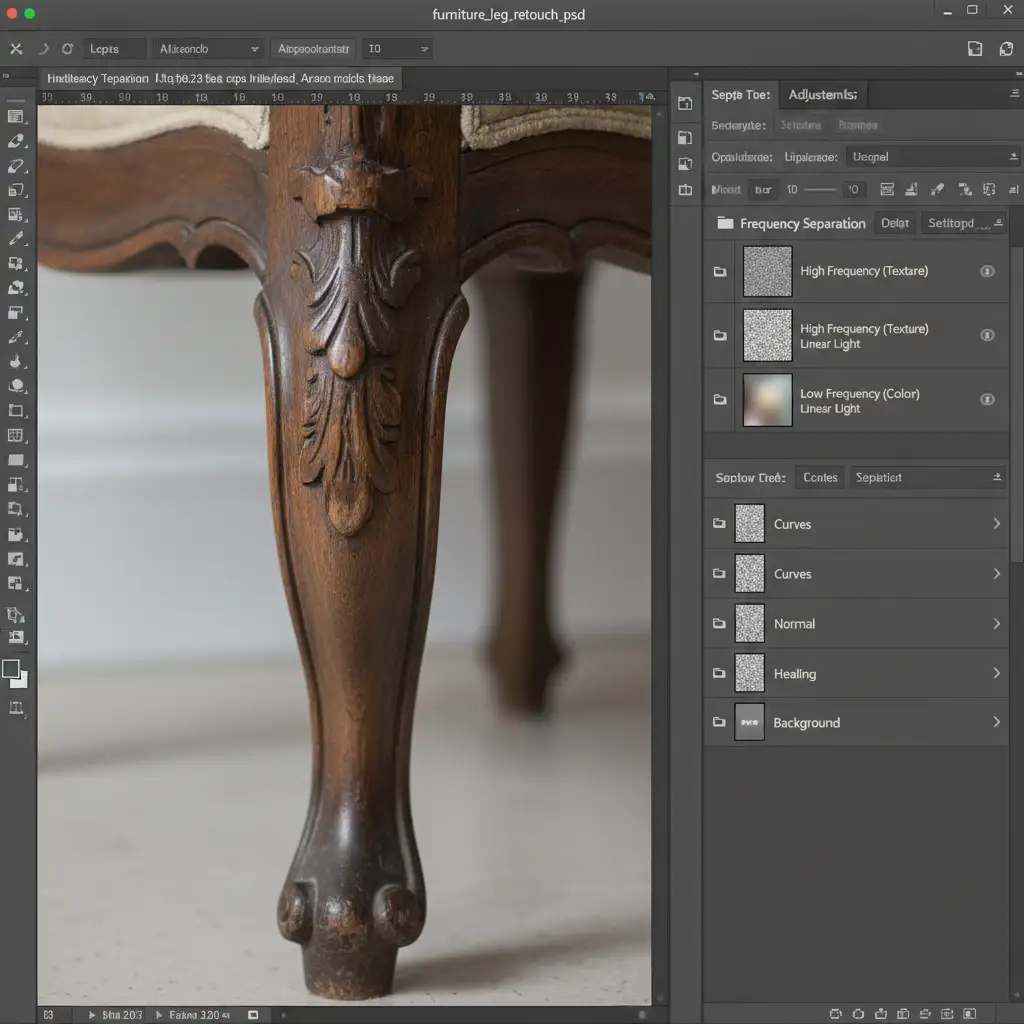Click the X icon in the options bar

16,48
